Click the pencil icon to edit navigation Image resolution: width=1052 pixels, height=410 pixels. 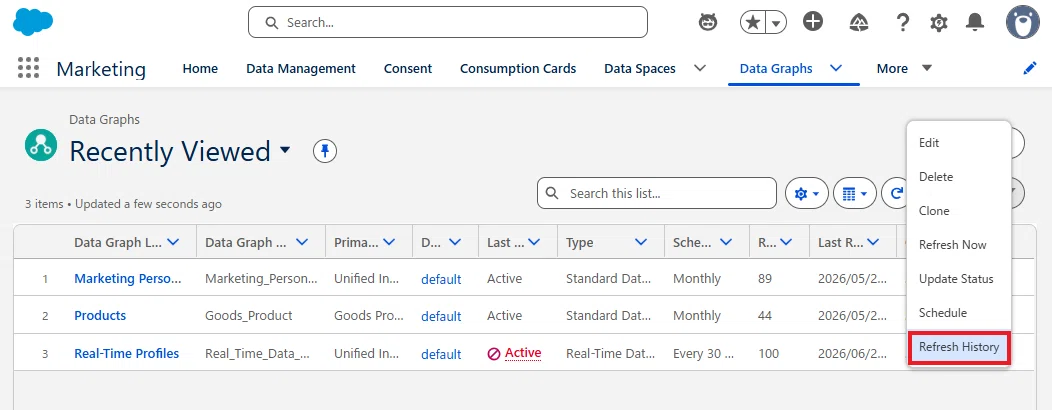pos(1030,68)
